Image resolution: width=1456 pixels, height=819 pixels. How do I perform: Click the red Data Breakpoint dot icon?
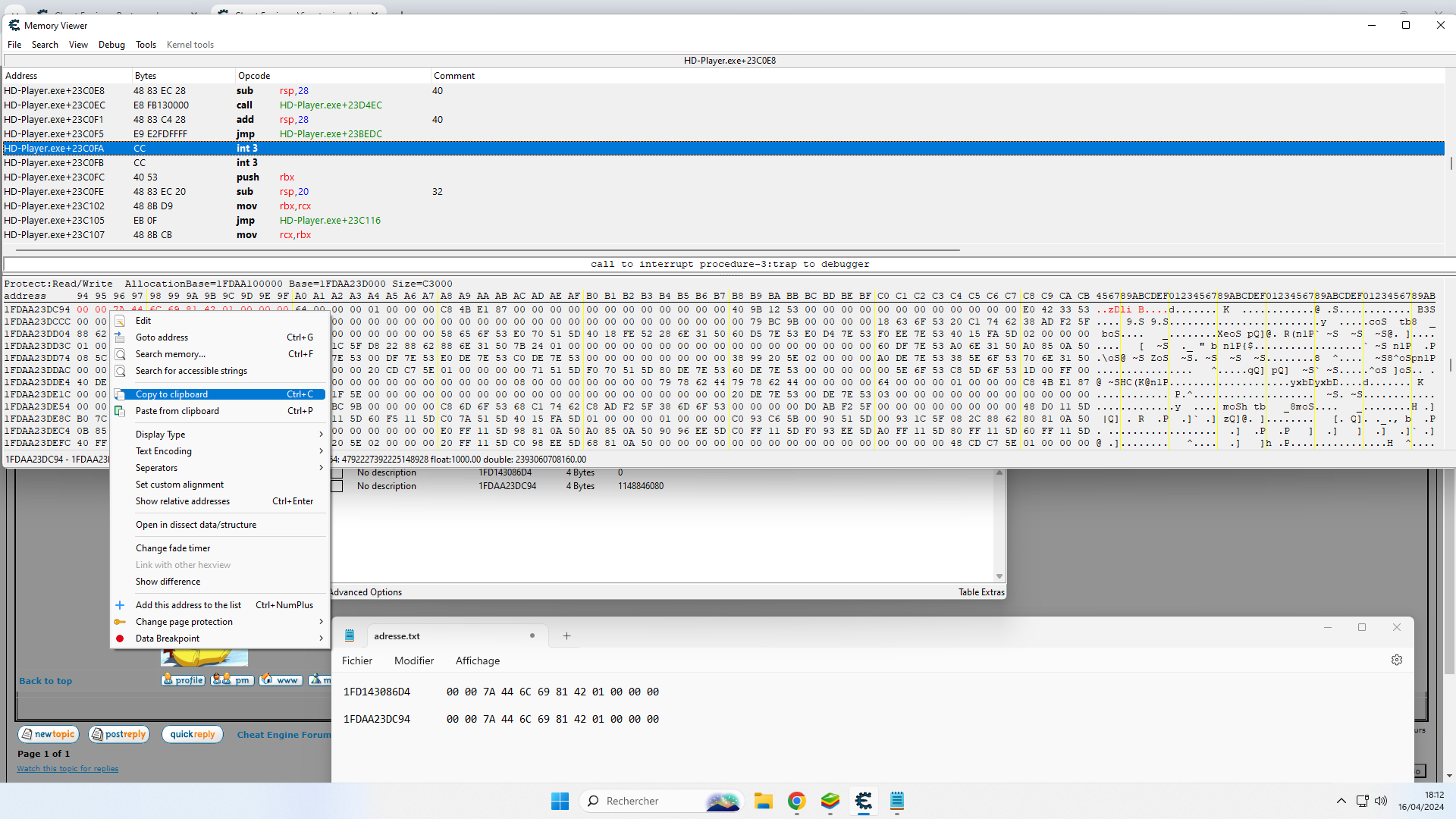120,639
